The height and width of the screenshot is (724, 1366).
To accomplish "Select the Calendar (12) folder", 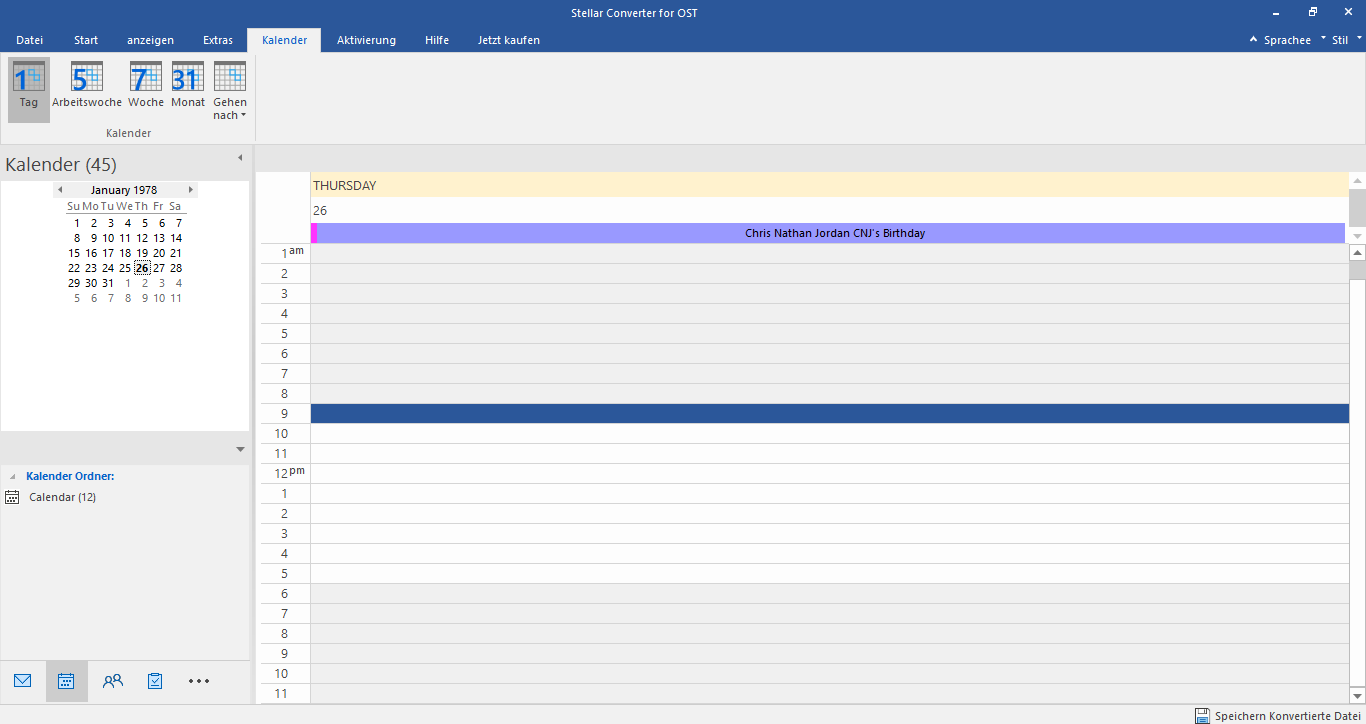I will click(62, 497).
